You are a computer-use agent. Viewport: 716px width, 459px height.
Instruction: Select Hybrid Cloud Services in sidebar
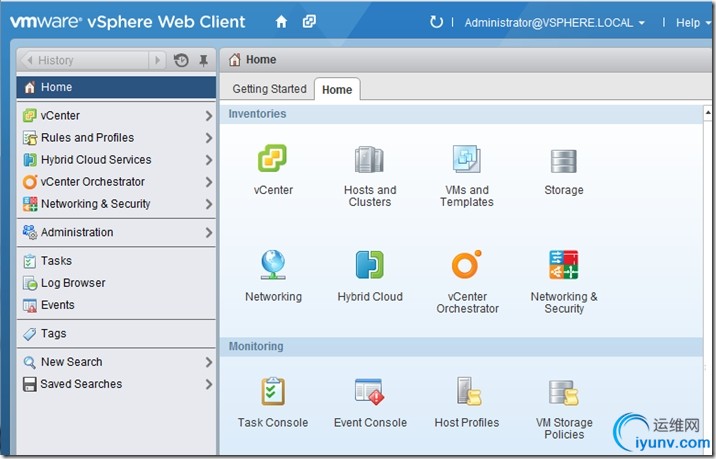click(116, 159)
